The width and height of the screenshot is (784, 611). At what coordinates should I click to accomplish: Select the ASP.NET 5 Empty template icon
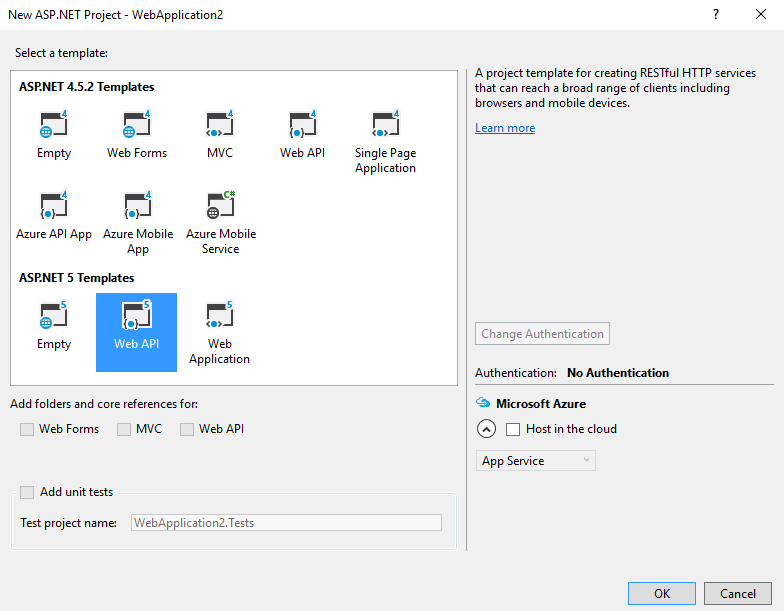(54, 315)
